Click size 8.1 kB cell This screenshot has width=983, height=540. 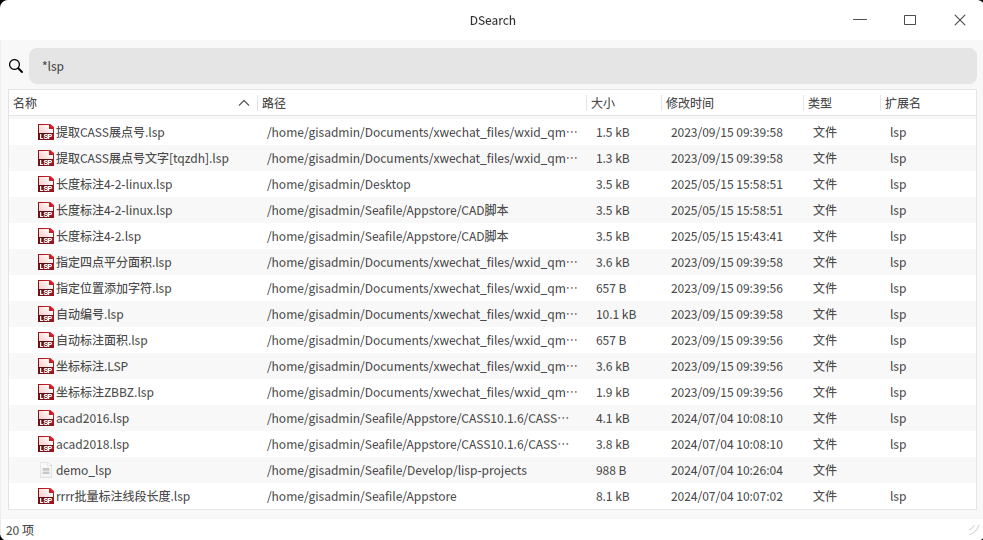pyautogui.click(x=612, y=497)
